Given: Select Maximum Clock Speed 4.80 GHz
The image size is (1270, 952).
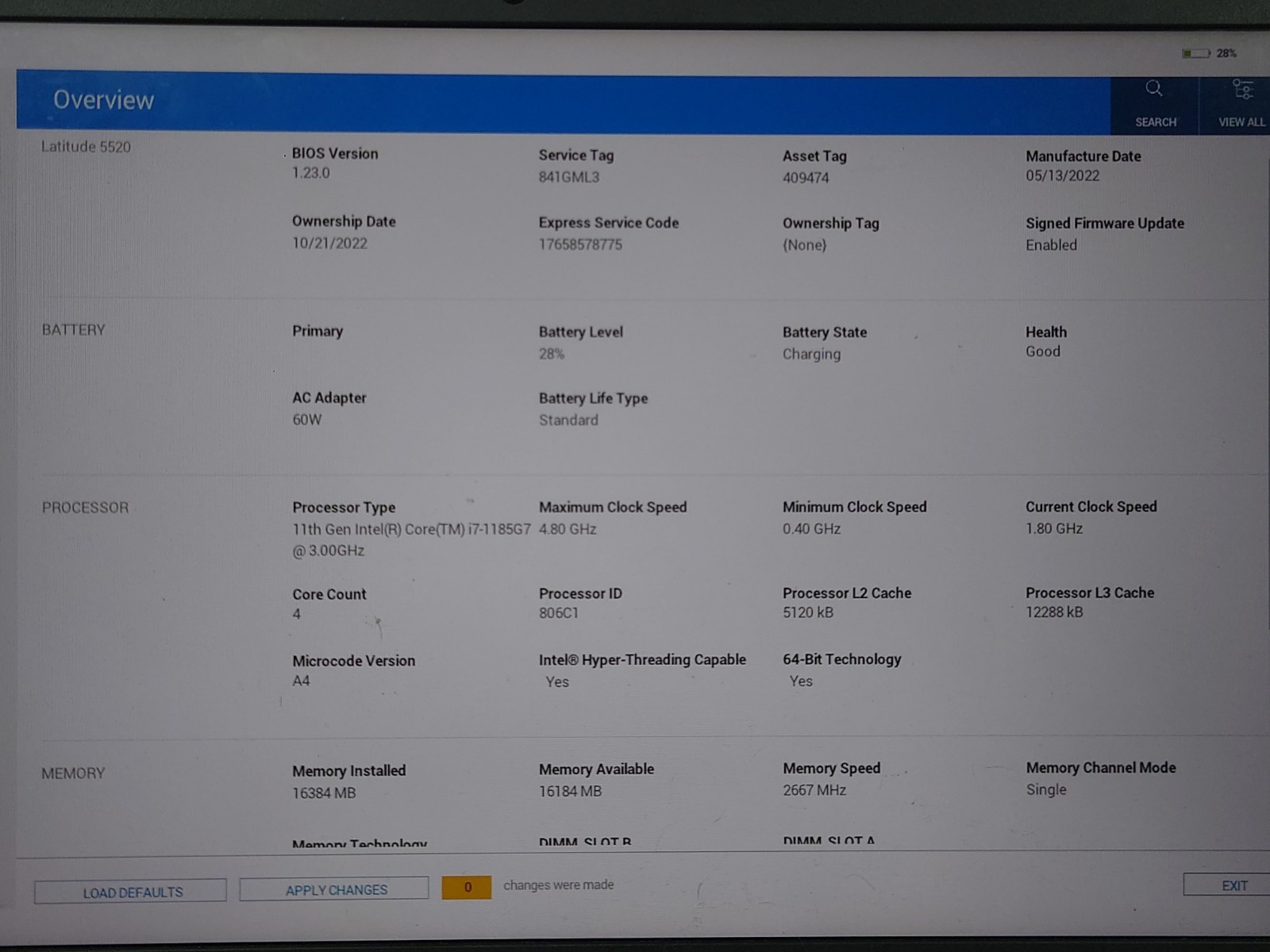Looking at the screenshot, I should coord(568,529).
